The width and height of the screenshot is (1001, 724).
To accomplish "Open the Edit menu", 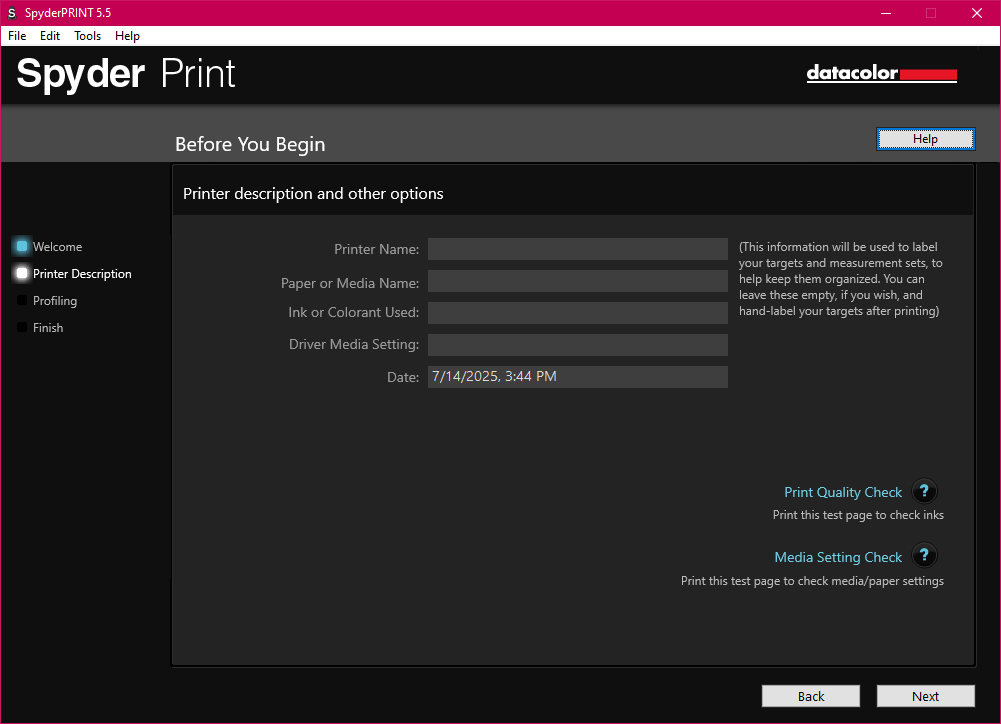I will click(50, 36).
